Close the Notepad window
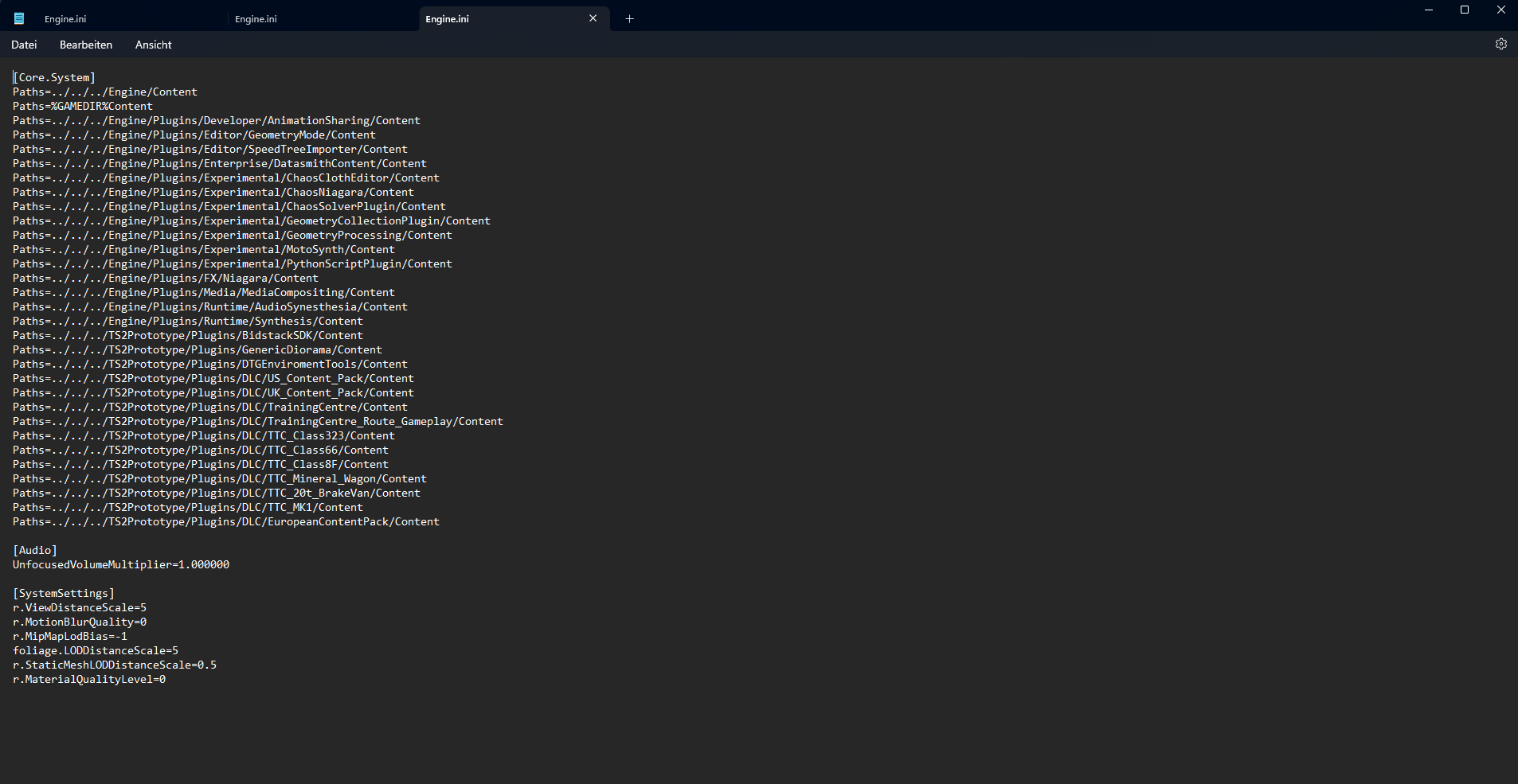 click(x=1500, y=10)
